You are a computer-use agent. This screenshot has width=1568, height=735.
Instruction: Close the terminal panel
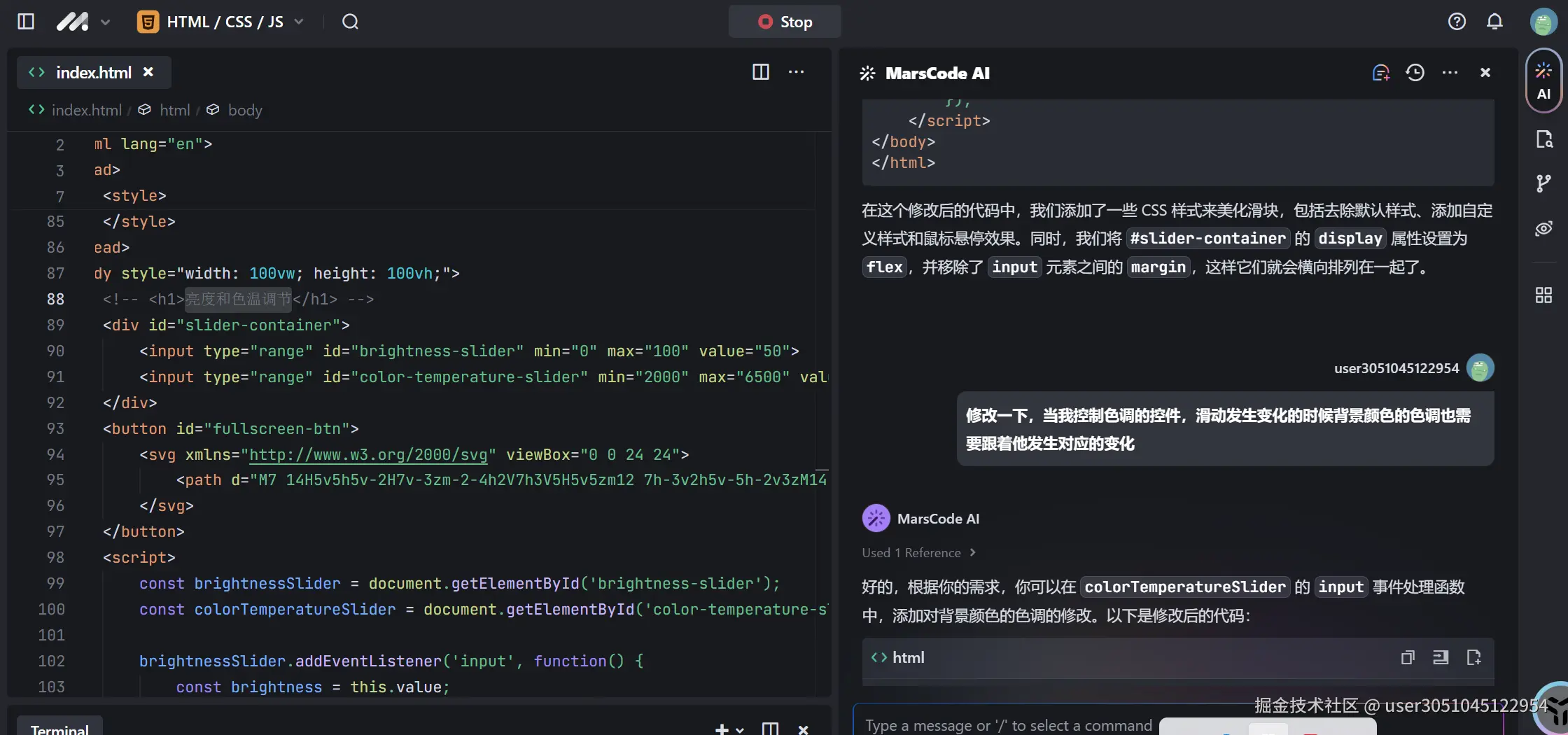pos(804,729)
